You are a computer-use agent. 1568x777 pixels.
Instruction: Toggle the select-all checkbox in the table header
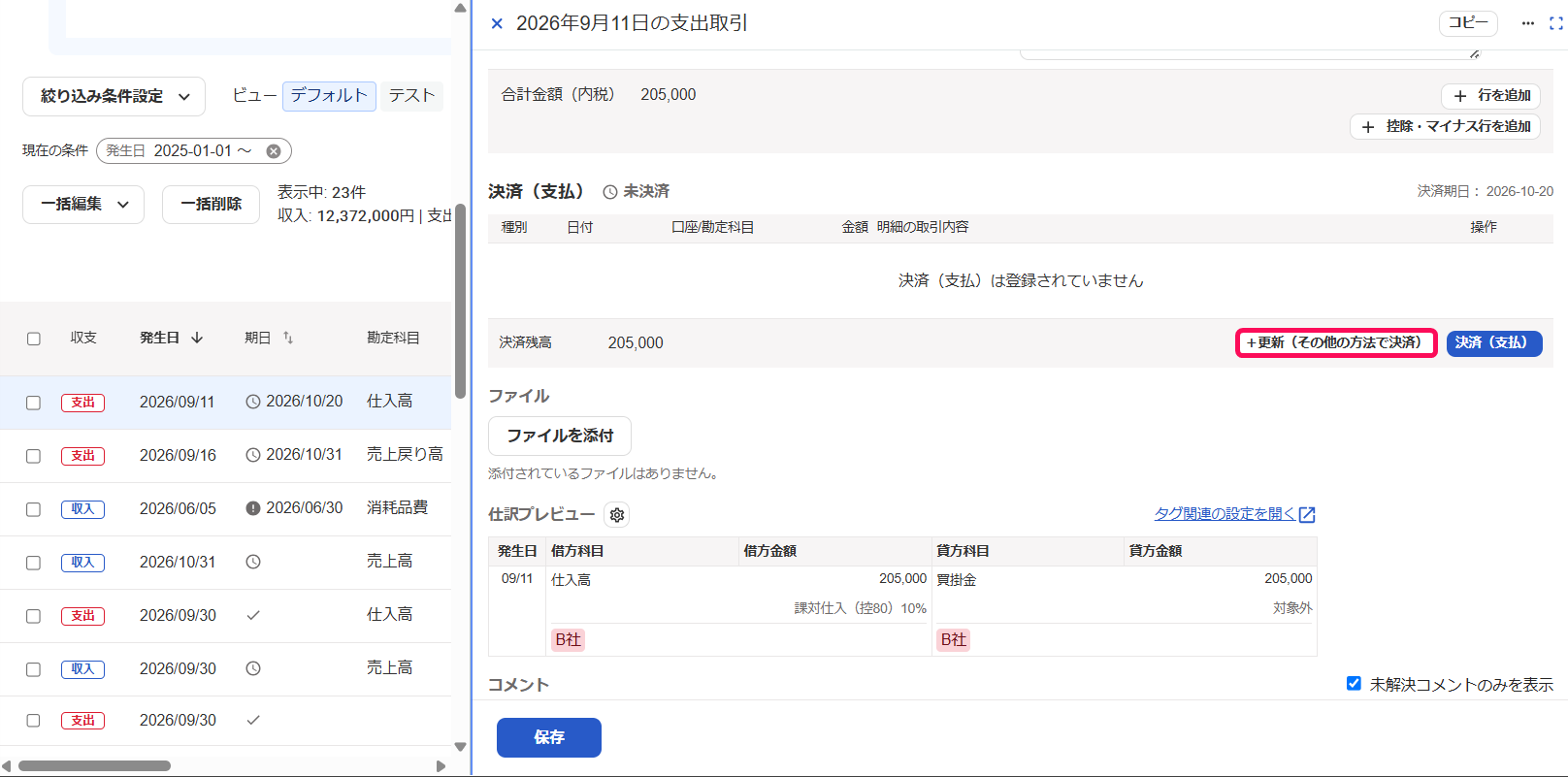(x=34, y=339)
